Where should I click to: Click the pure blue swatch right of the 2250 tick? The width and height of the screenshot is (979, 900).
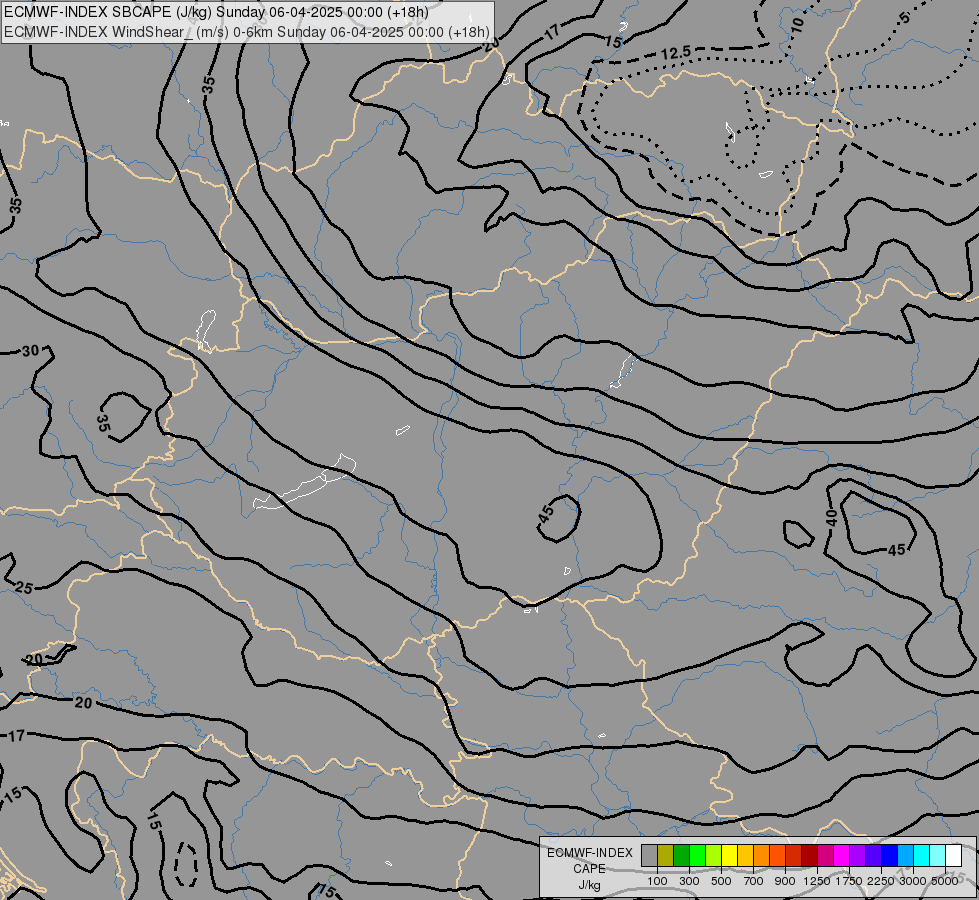point(890,856)
